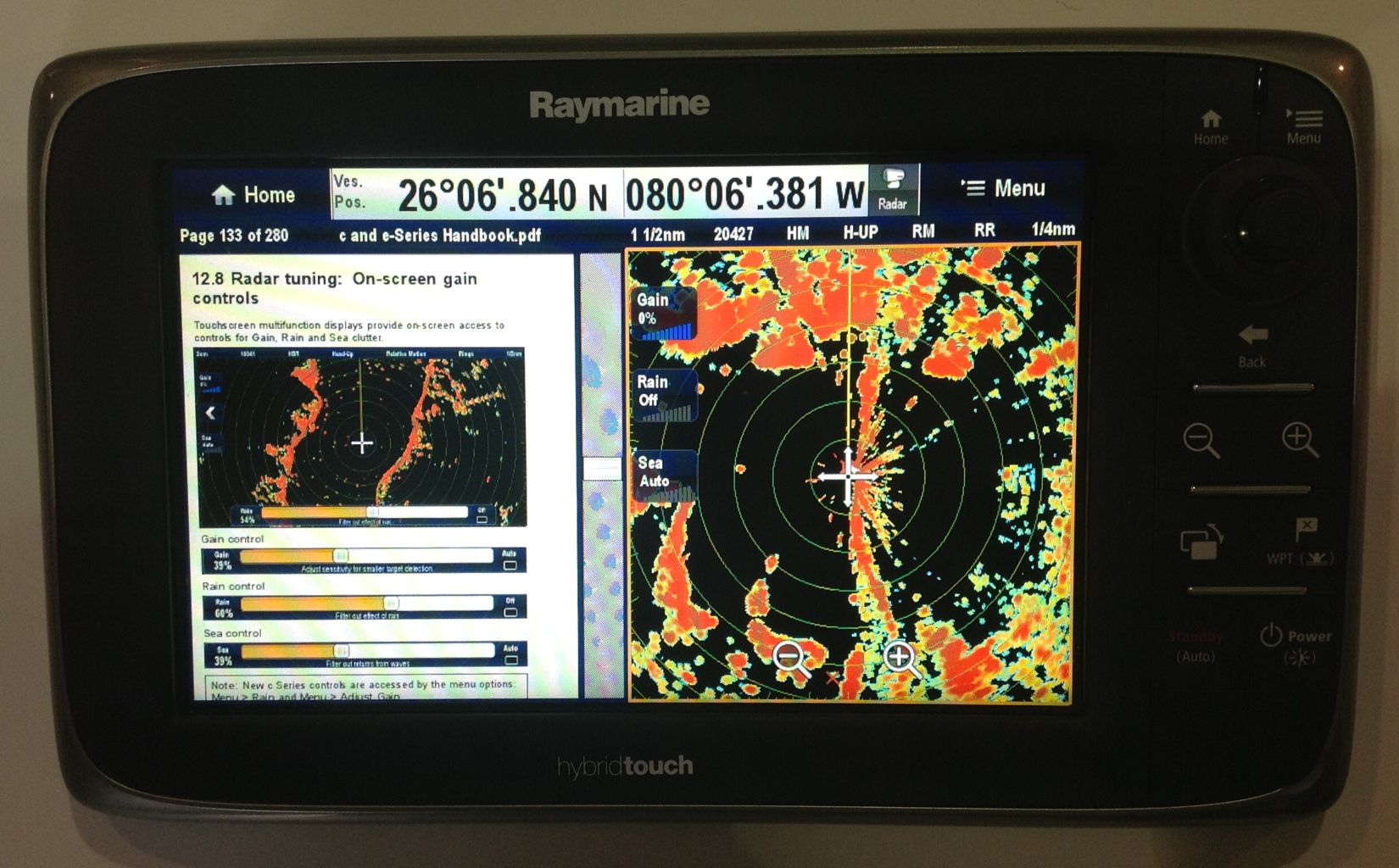Select the Radar status icon in databar
Viewport: 1399px width, 868px height.
point(893,189)
